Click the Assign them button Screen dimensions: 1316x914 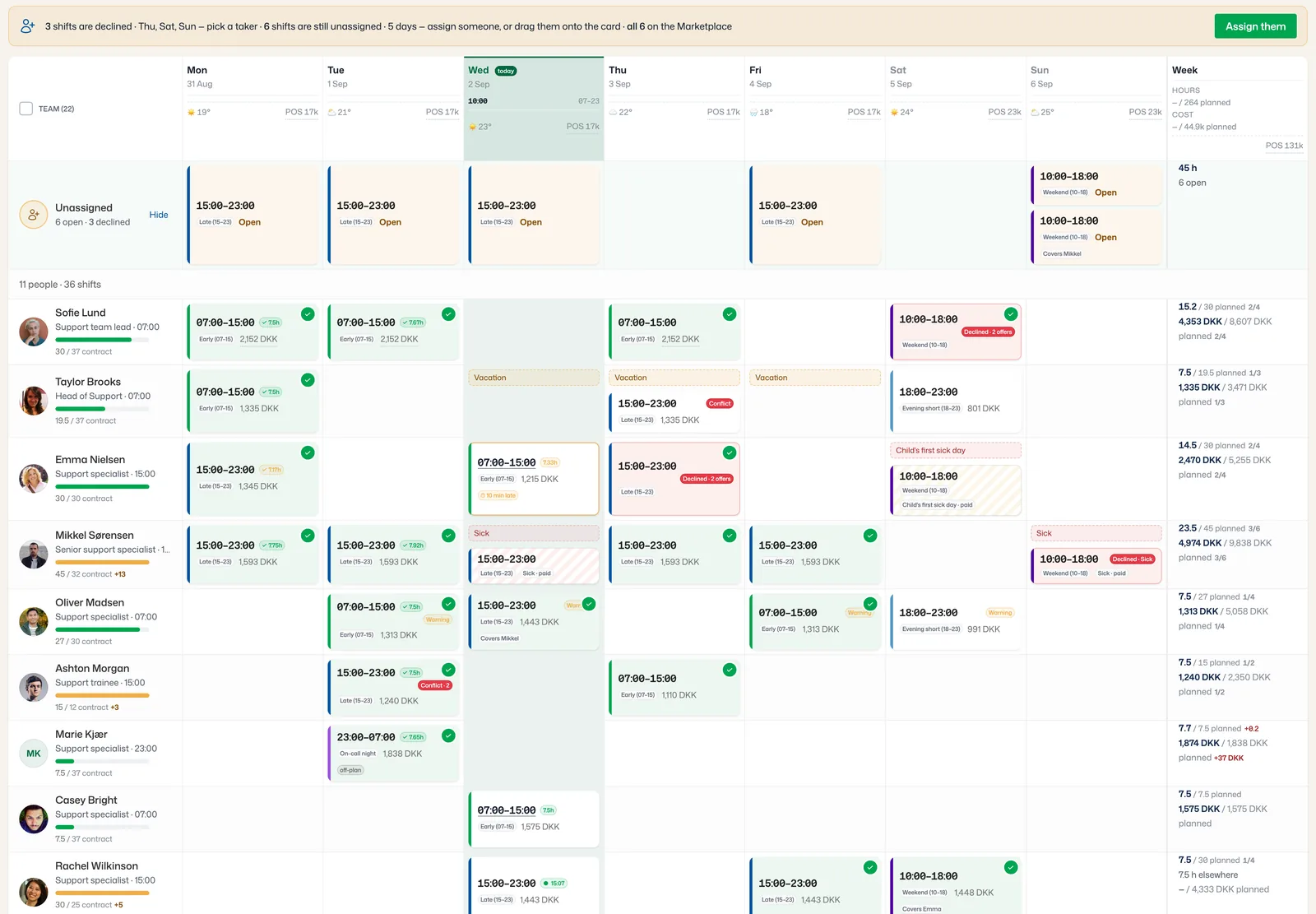(1255, 26)
